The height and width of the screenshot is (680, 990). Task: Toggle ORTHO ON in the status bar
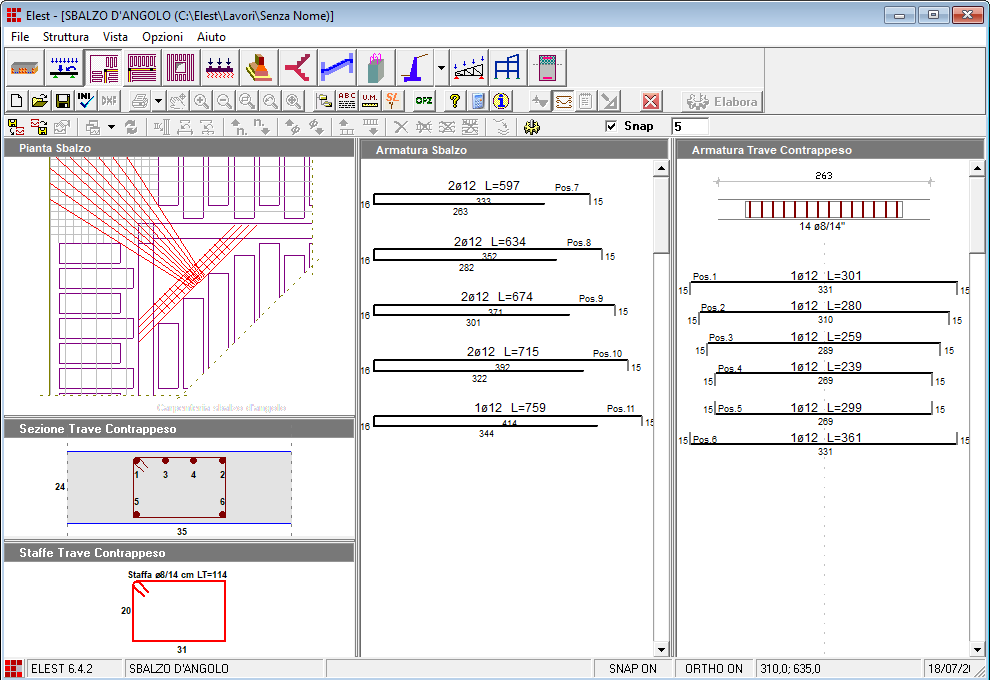(714, 669)
